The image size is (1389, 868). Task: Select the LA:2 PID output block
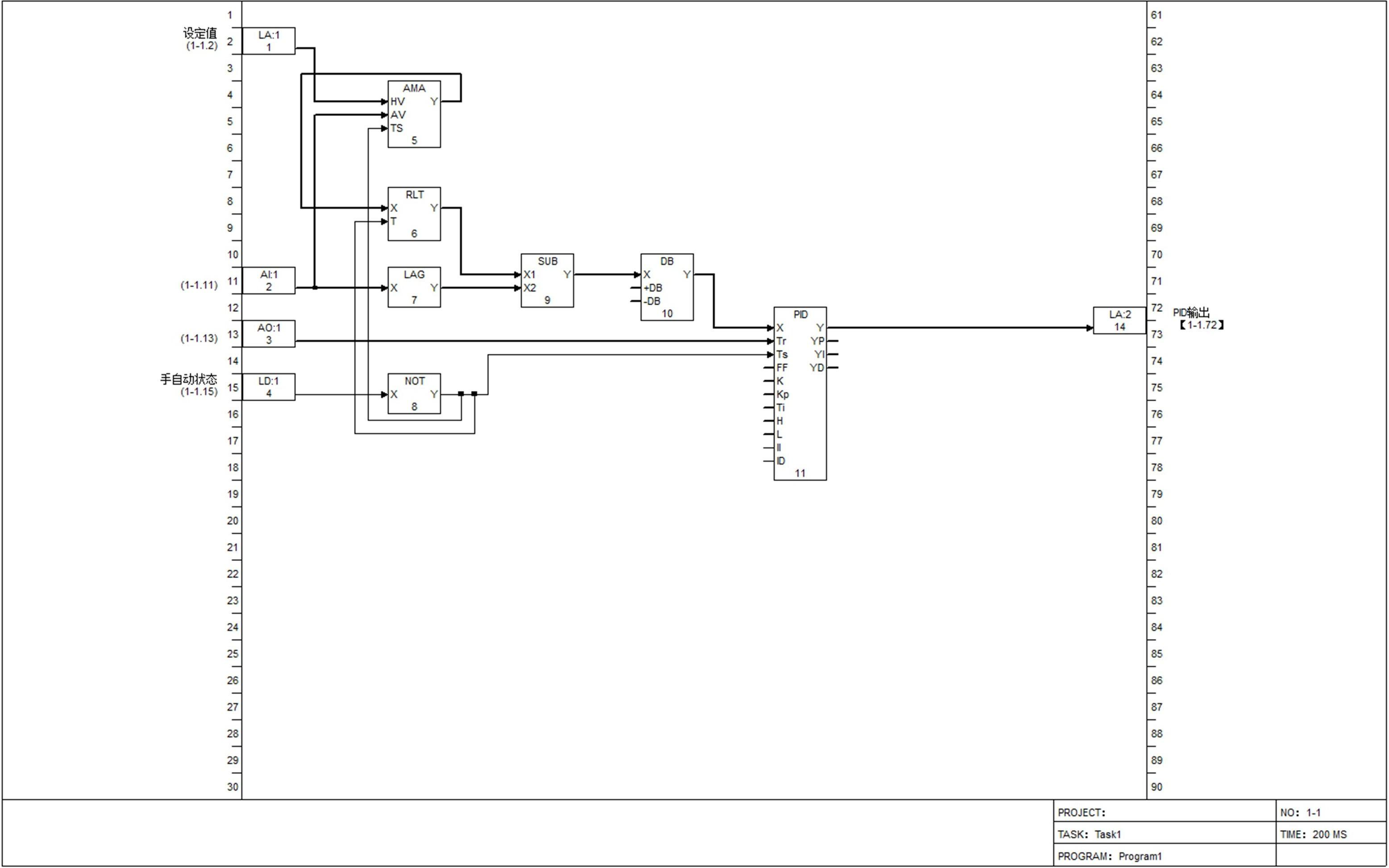tap(1119, 320)
